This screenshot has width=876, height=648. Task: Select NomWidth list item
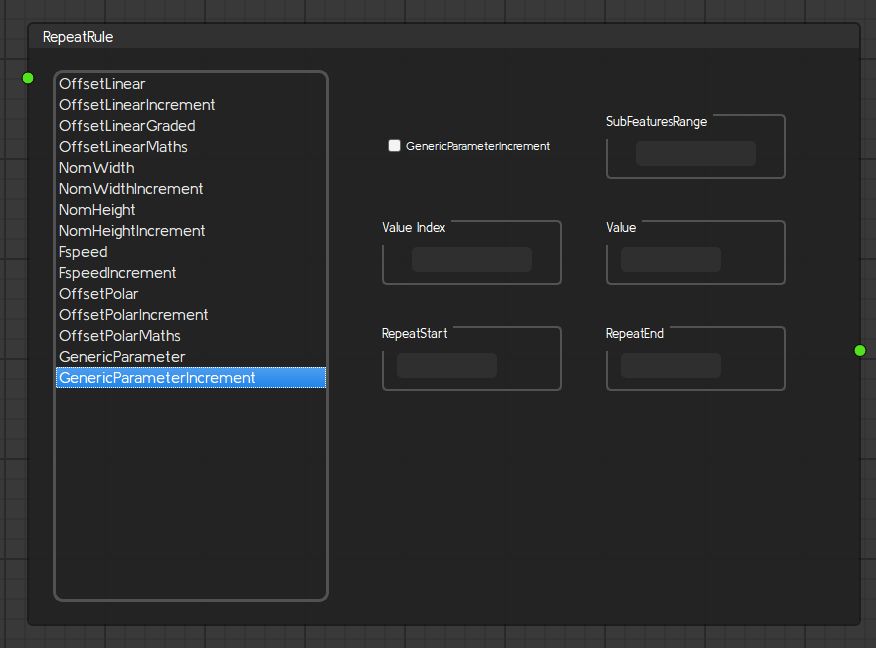(x=191, y=168)
